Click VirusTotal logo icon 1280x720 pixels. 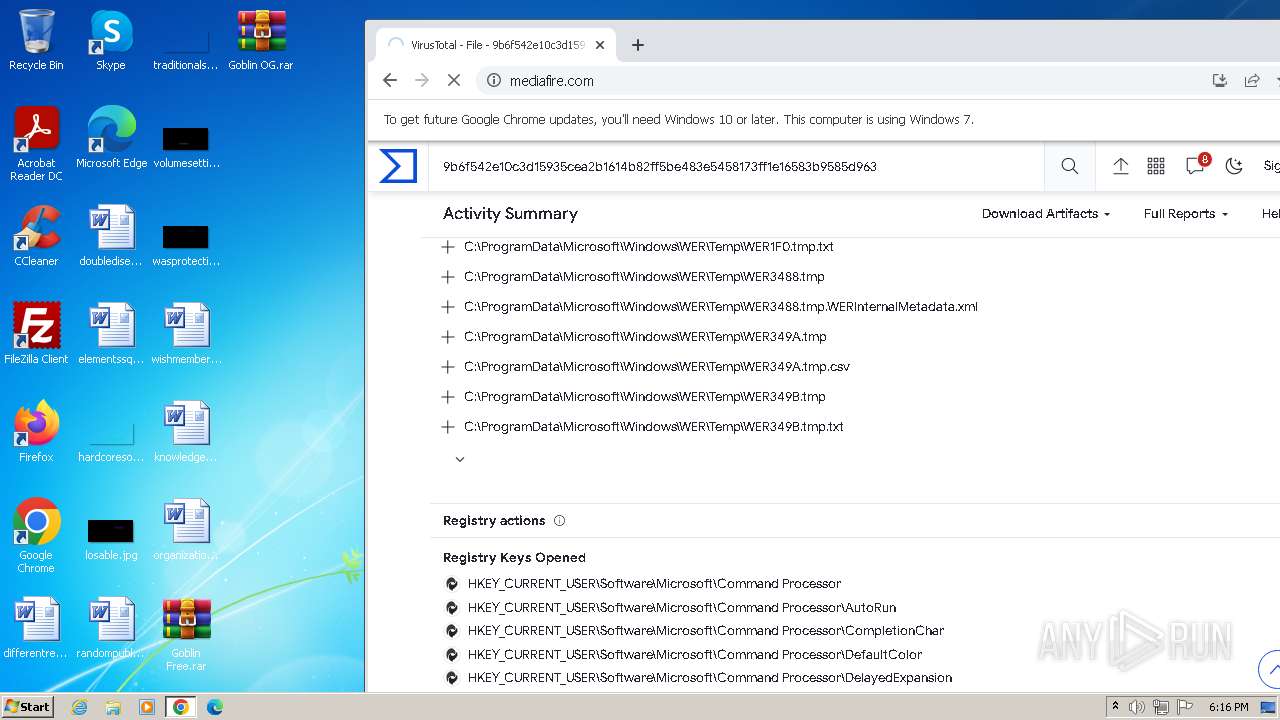[x=398, y=166]
